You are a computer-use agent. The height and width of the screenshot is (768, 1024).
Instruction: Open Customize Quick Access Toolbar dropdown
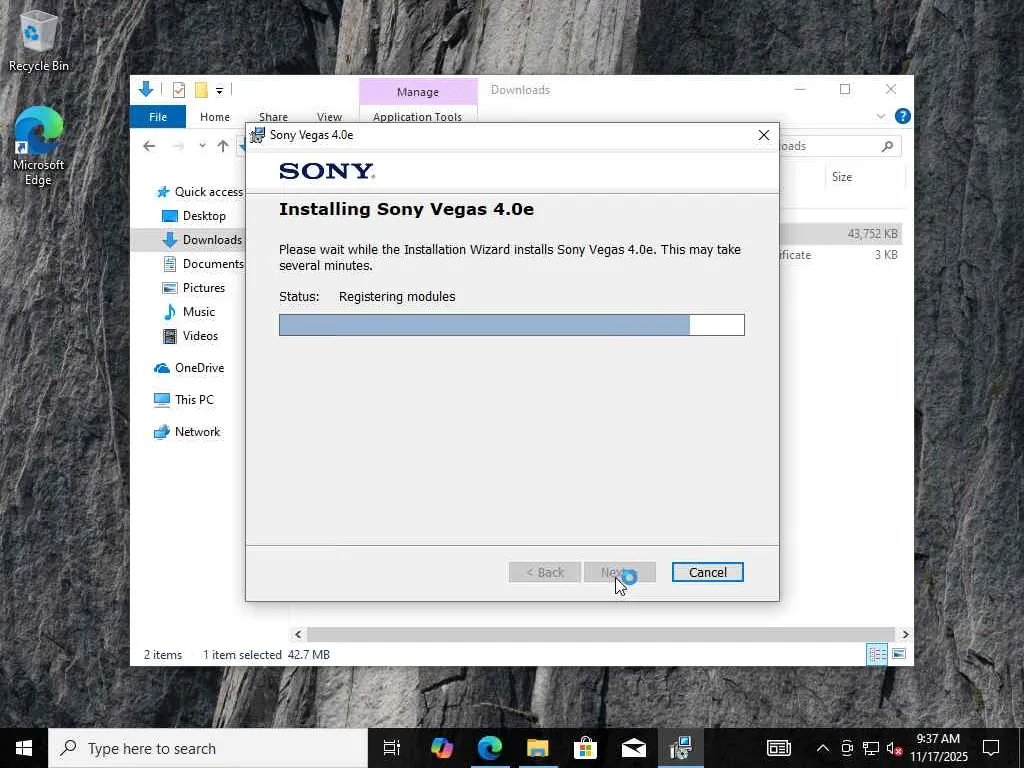pyautogui.click(x=219, y=91)
